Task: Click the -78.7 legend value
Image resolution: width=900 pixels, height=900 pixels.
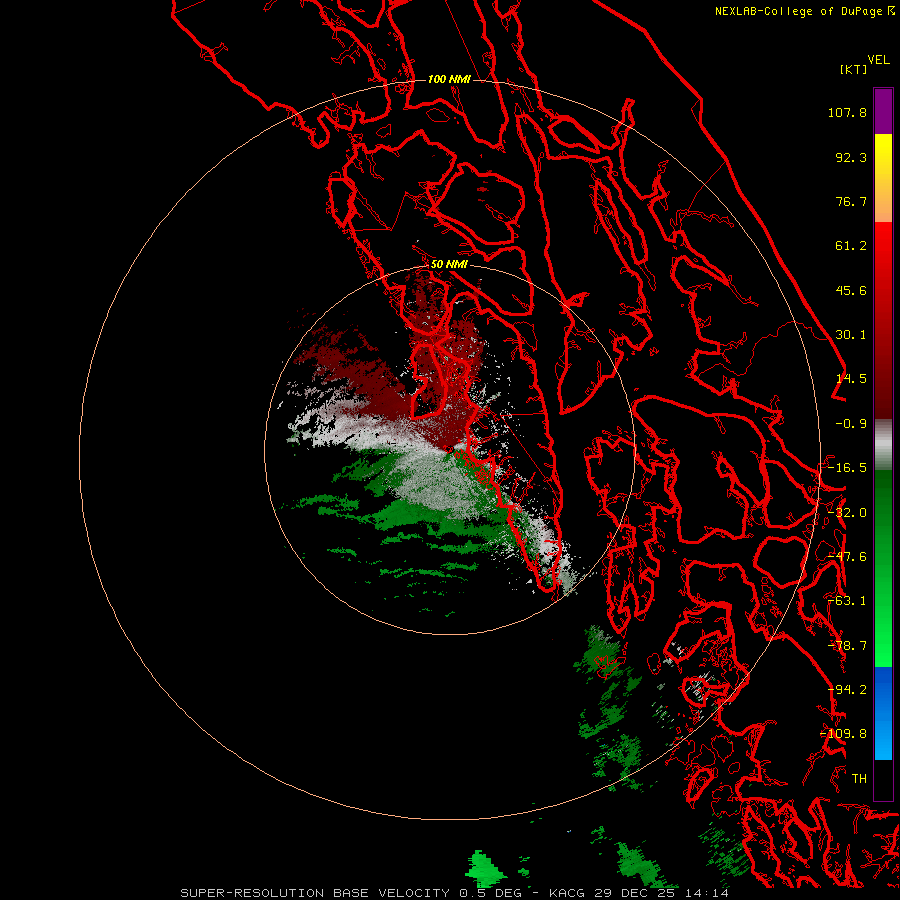Action: (847, 646)
